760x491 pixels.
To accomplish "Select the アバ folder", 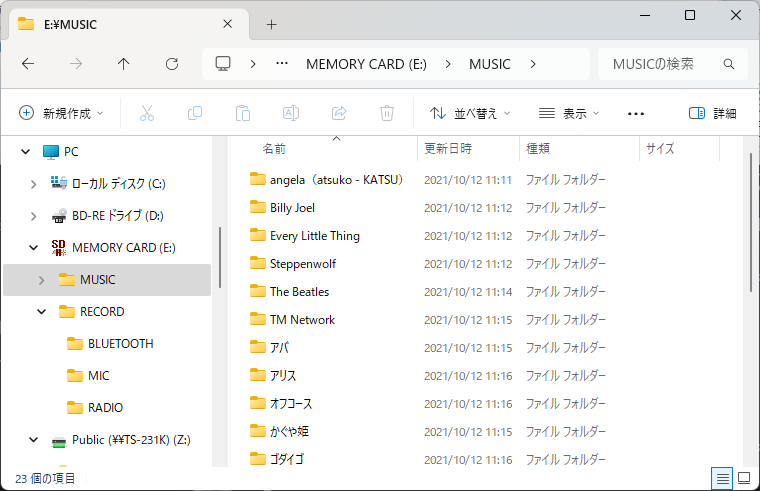I will (280, 348).
